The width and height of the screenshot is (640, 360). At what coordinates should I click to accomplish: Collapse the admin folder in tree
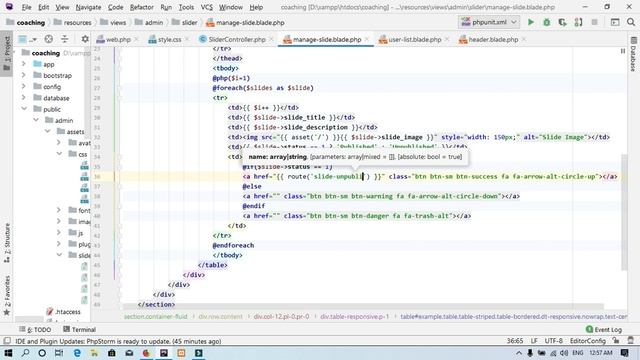coord(36,120)
